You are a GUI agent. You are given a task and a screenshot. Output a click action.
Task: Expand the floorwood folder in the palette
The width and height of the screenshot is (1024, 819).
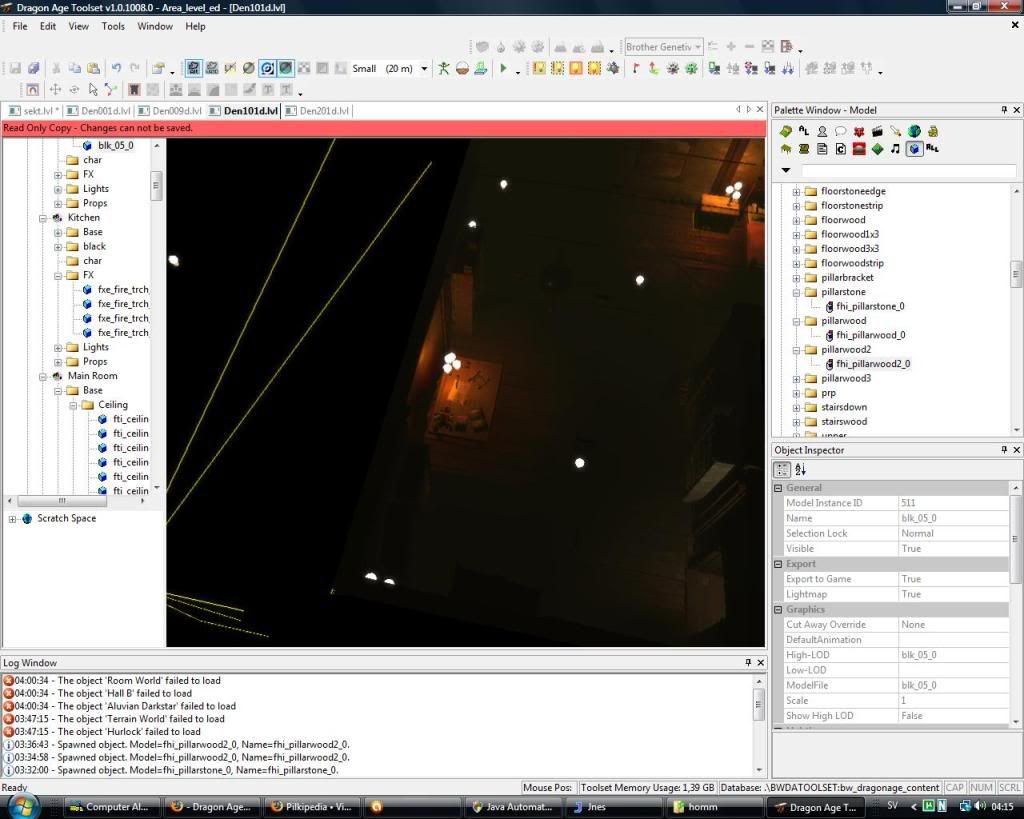coord(797,220)
